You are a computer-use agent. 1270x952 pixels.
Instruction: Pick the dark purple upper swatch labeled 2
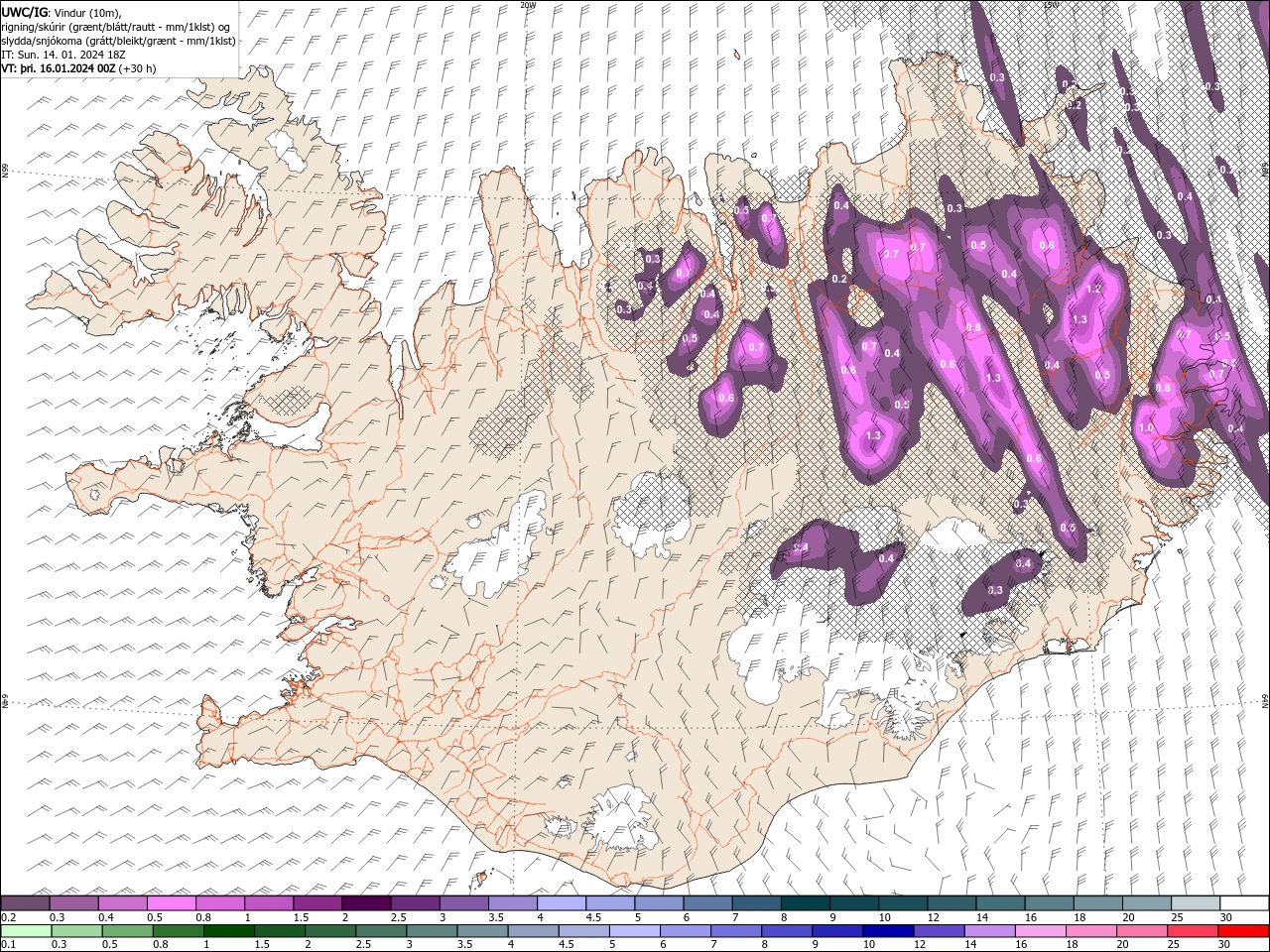click(366, 903)
